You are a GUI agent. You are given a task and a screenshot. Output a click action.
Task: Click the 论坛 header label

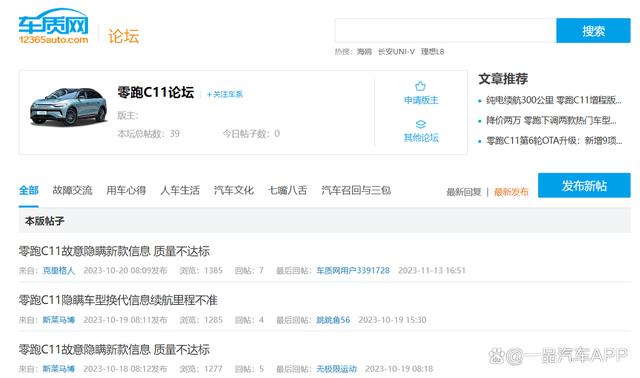pos(123,36)
